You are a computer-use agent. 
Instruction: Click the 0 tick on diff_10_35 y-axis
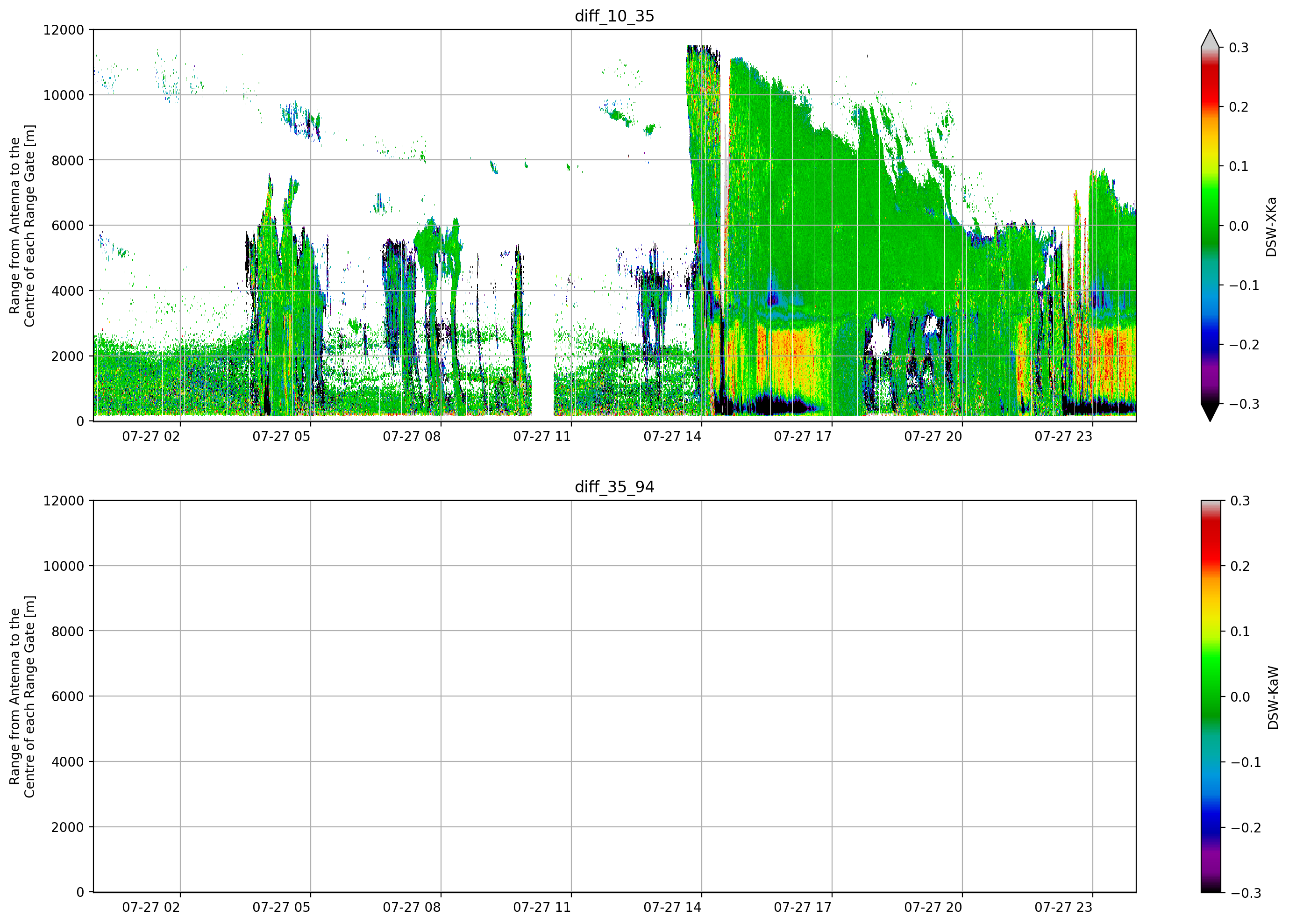coord(80,422)
